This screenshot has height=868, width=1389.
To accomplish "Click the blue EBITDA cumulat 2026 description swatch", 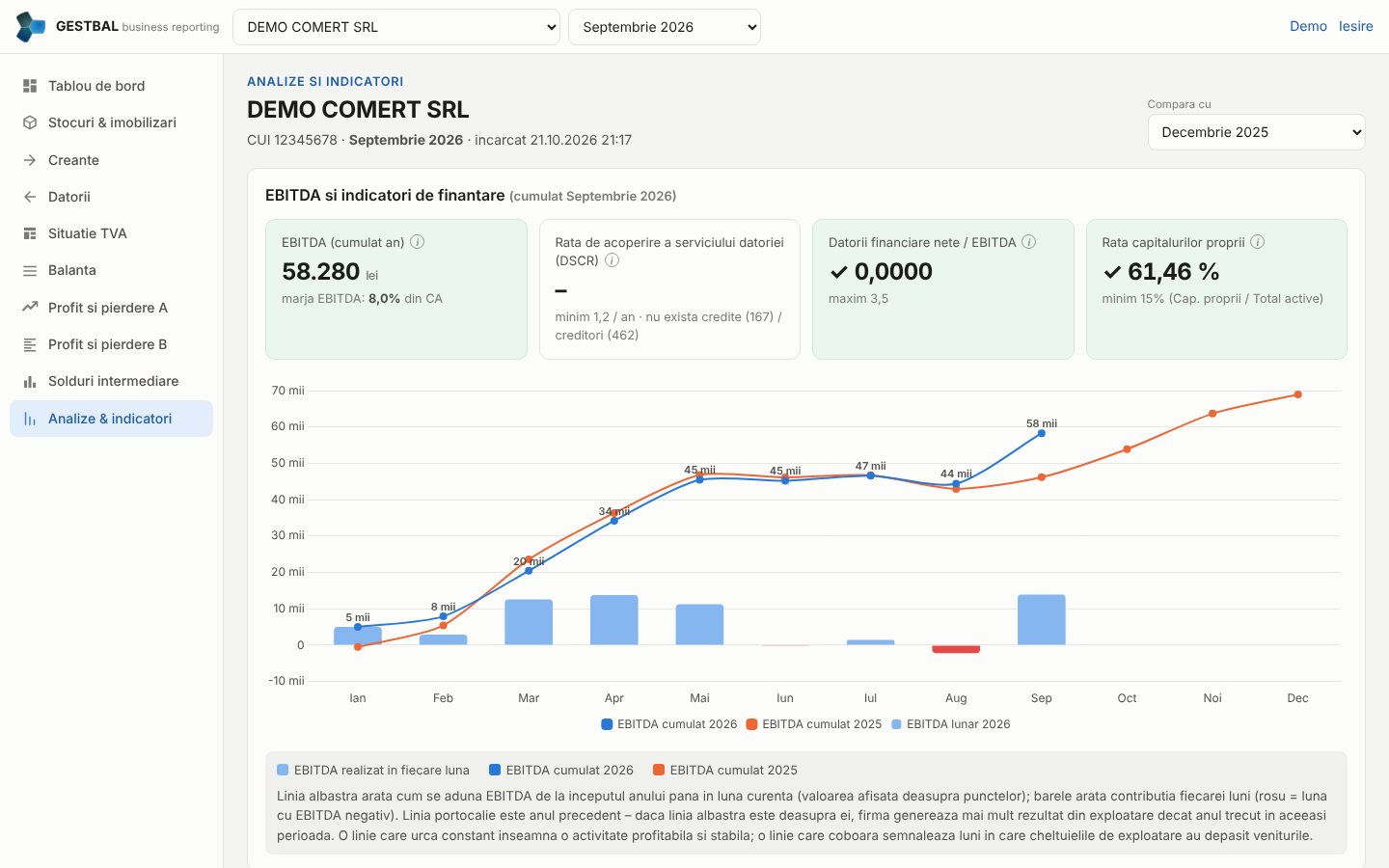I will tap(495, 770).
